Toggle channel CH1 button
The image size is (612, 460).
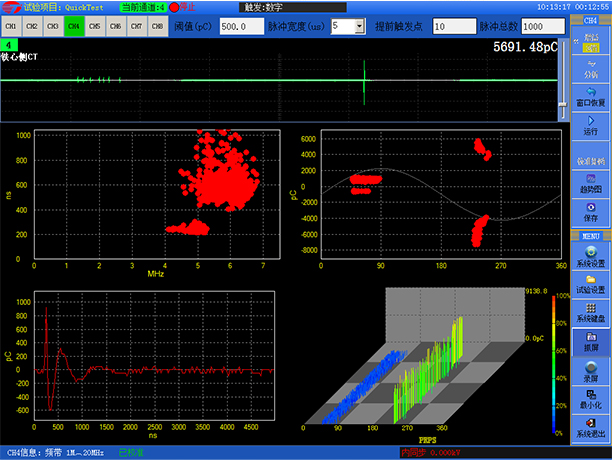(x=11, y=26)
